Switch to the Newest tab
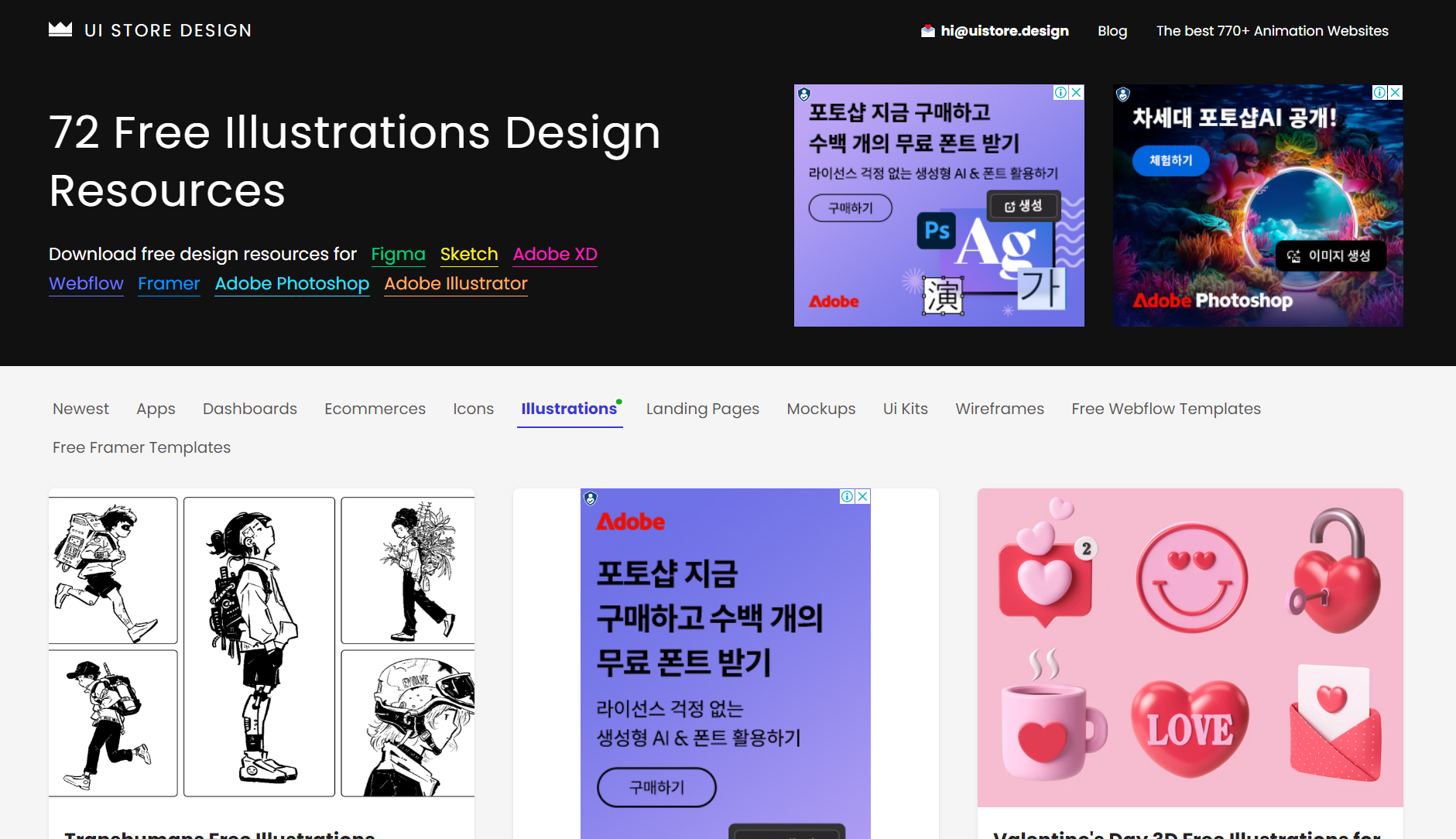This screenshot has width=1456, height=839. [x=81, y=409]
